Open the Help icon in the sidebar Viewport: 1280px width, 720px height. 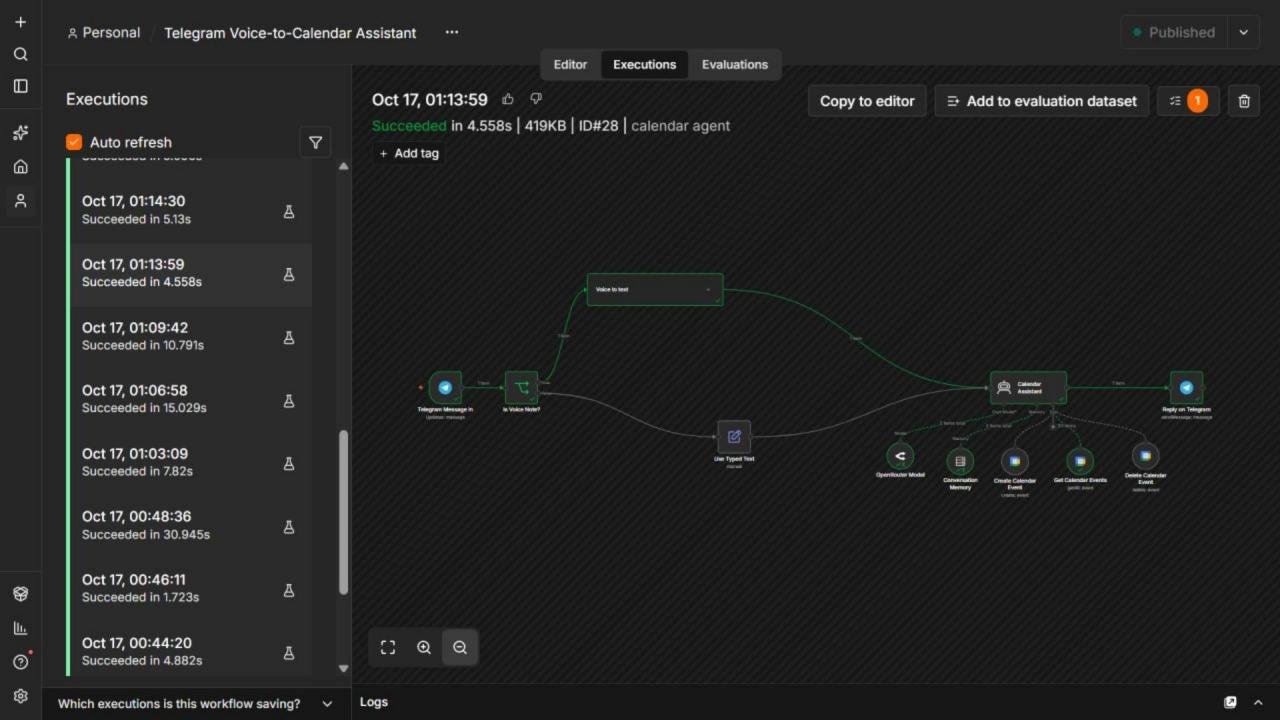[x=20, y=661]
